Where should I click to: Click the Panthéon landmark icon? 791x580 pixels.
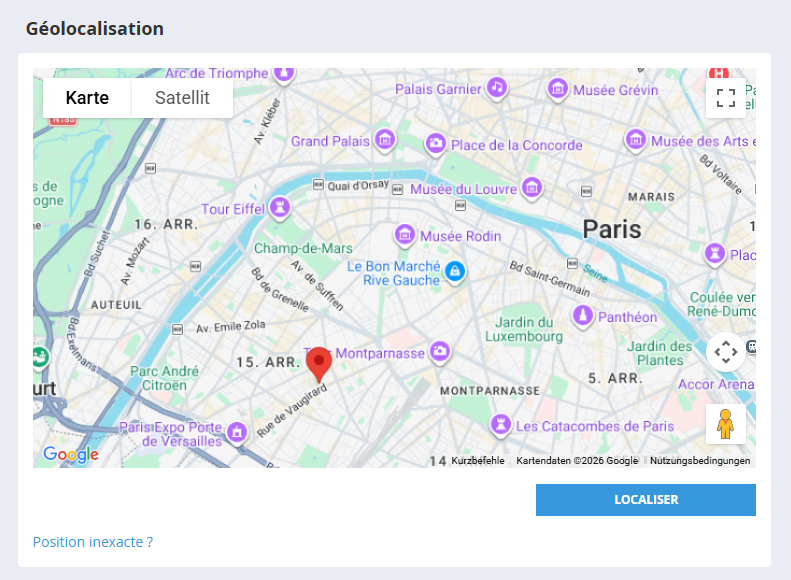(x=583, y=316)
